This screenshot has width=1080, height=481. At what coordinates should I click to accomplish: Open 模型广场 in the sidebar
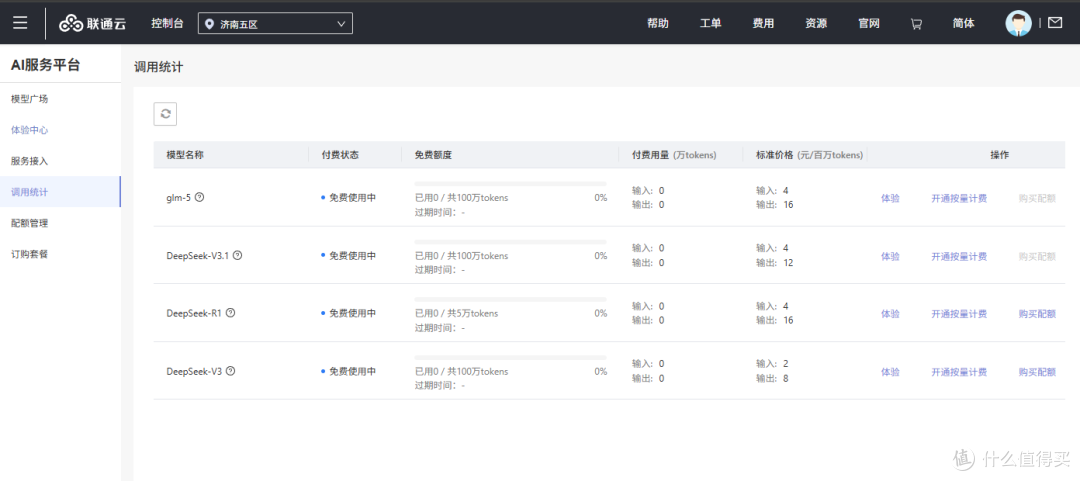(29, 99)
